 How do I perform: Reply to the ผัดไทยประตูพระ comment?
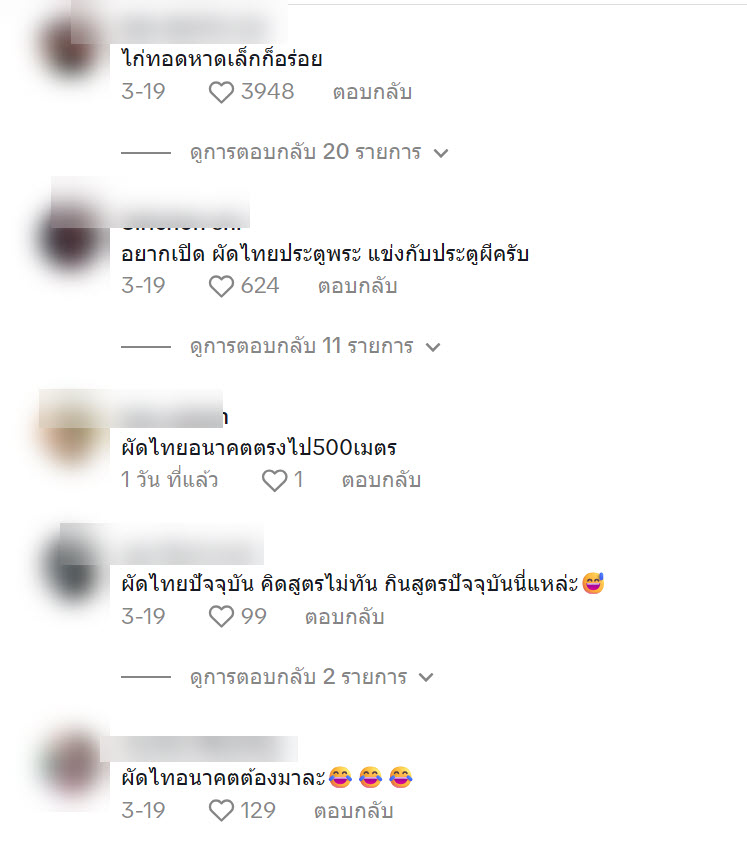point(357,286)
